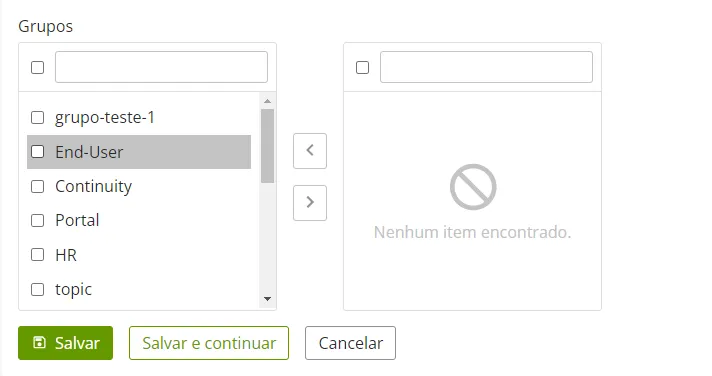
Task: Click the move-right arrow button
Action: point(310,203)
